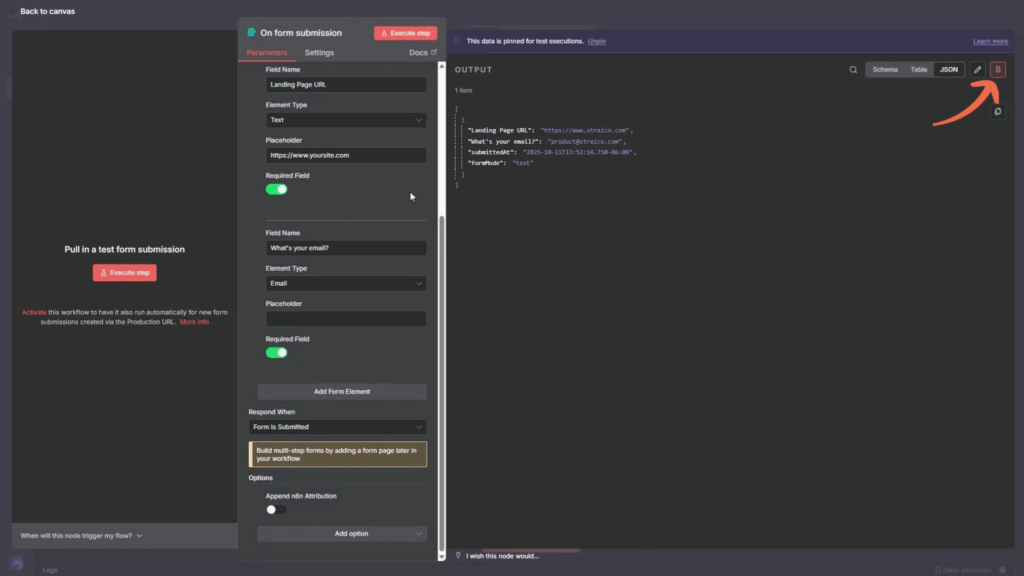Viewport: 1024px width, 576px height.
Task: Open Respond When dropdown set to Form Is Submitted
Action: click(x=337, y=427)
